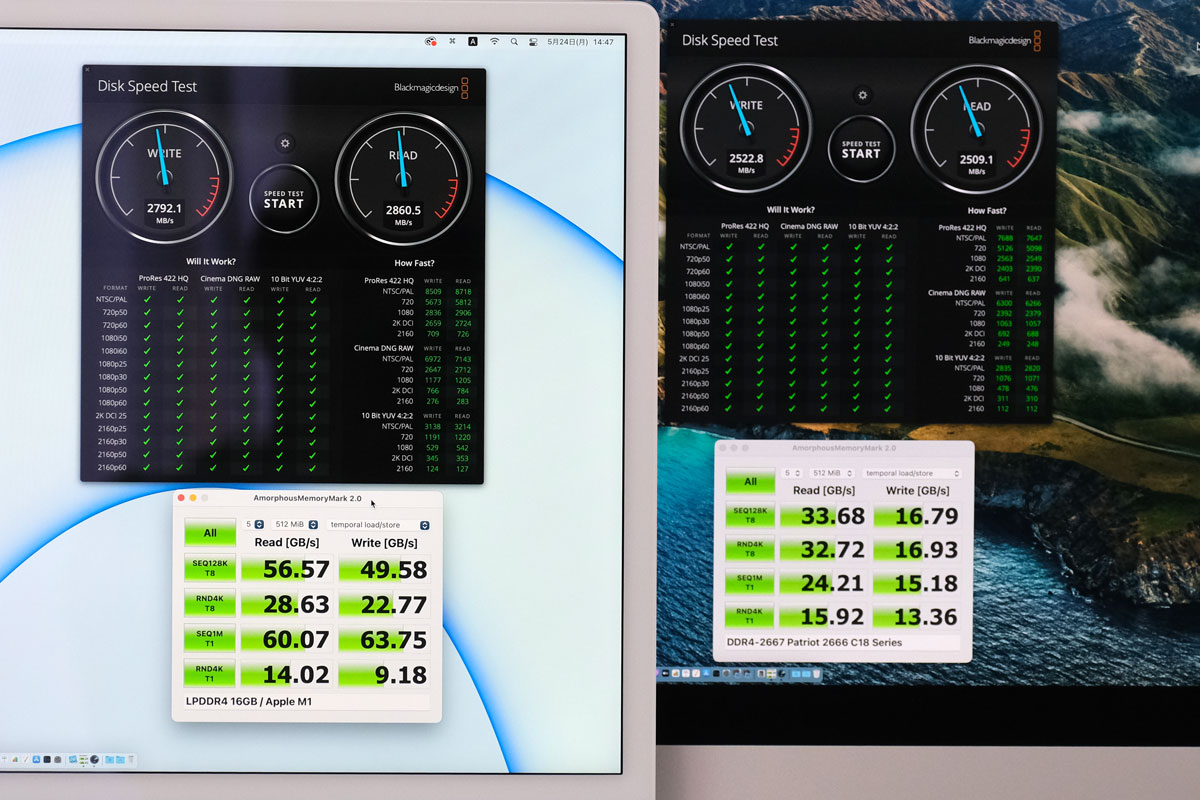Image resolution: width=1200 pixels, height=800 pixels.
Task: Run SEQ1M T1 test in left AmorphousMemoryMark
Action: (x=209, y=638)
